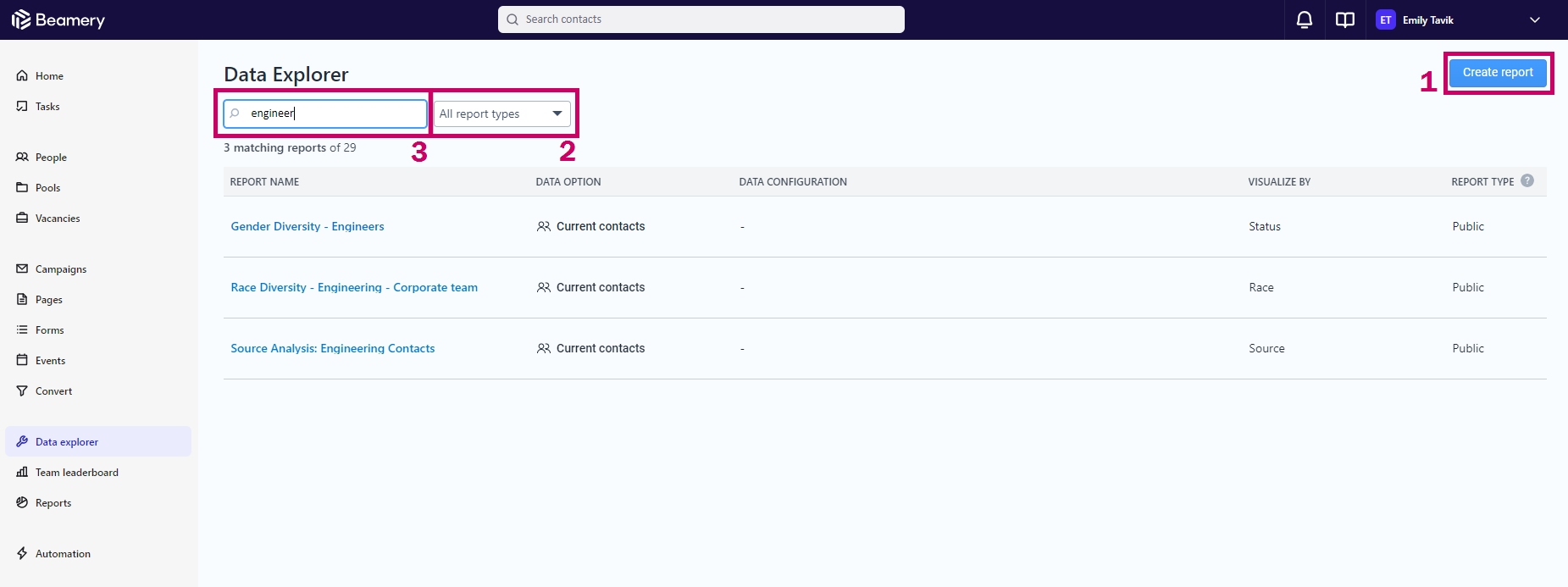
Task: Open Gender Diversity - Engineers report
Action: tap(308, 226)
